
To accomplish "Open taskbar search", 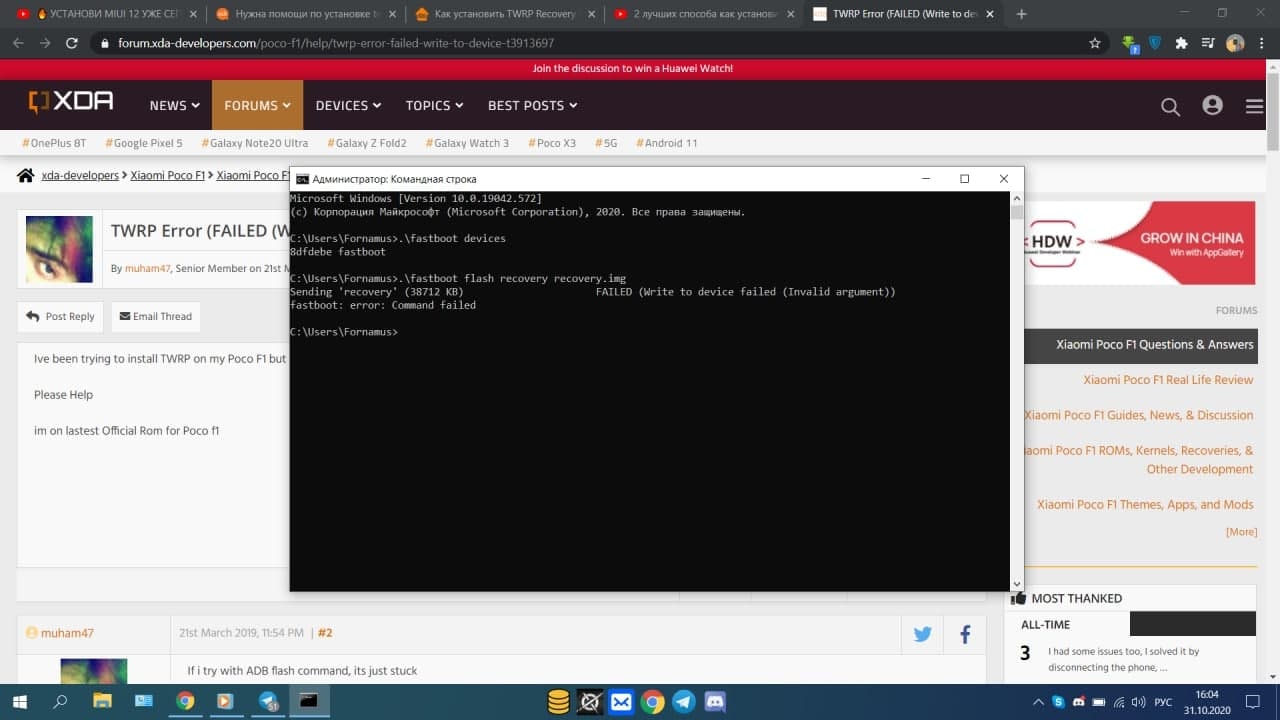I will tap(60, 702).
